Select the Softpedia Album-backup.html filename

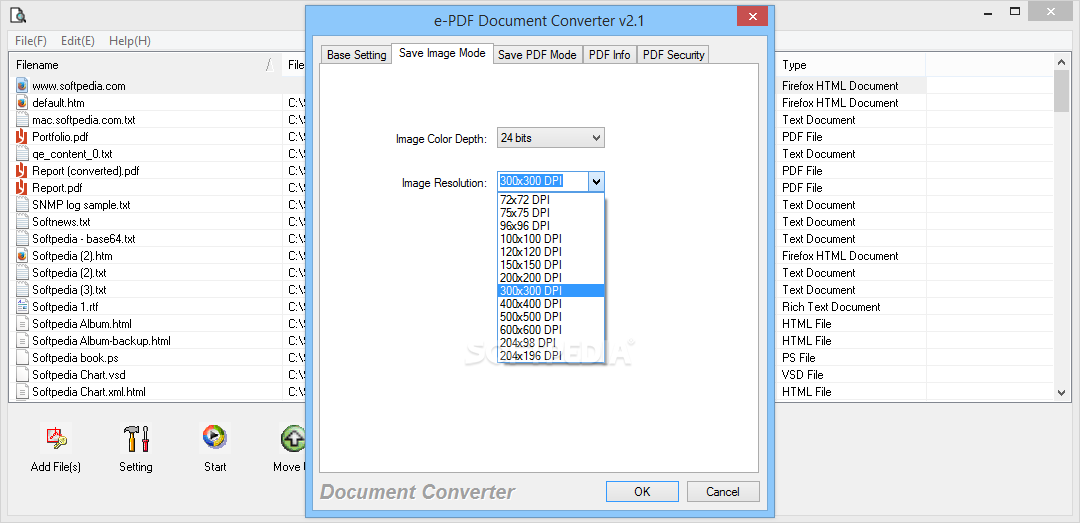click(x=101, y=341)
